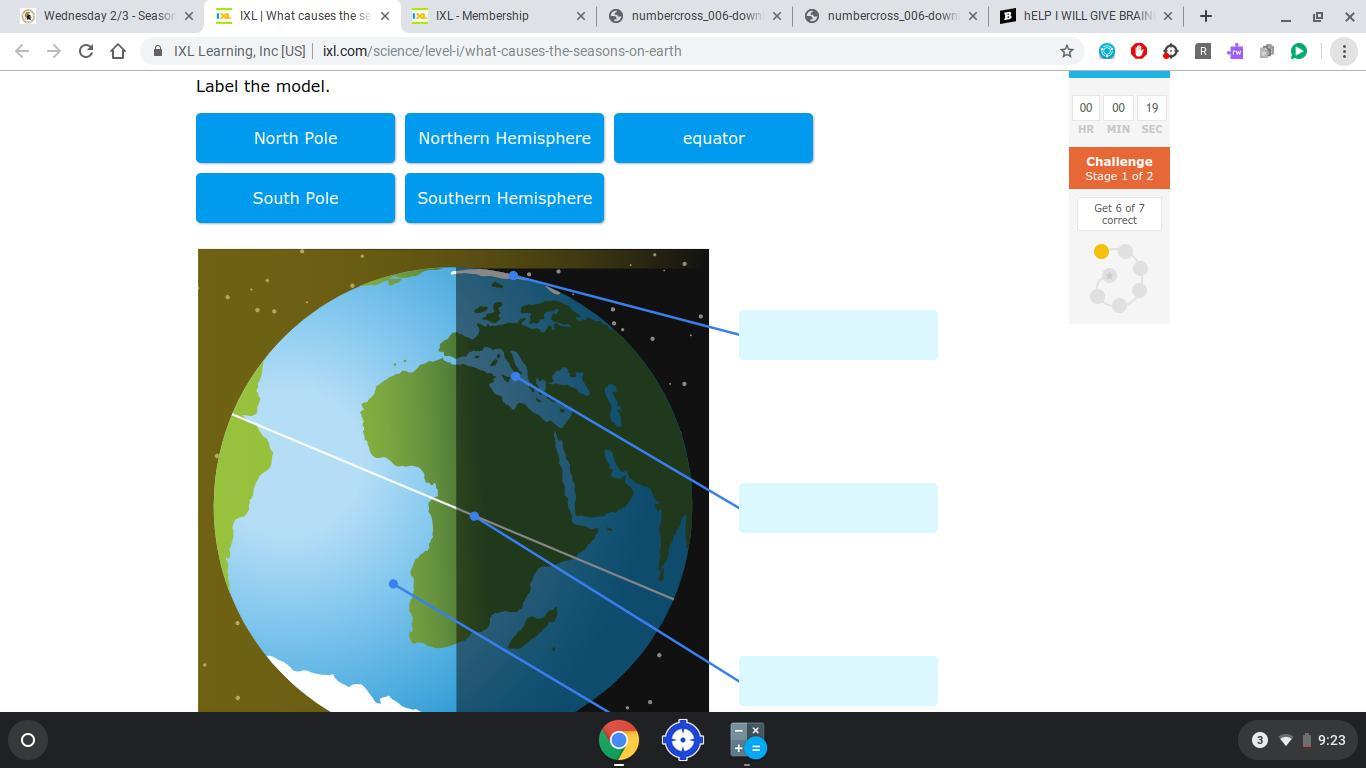Go back to the previous page

(x=22, y=51)
